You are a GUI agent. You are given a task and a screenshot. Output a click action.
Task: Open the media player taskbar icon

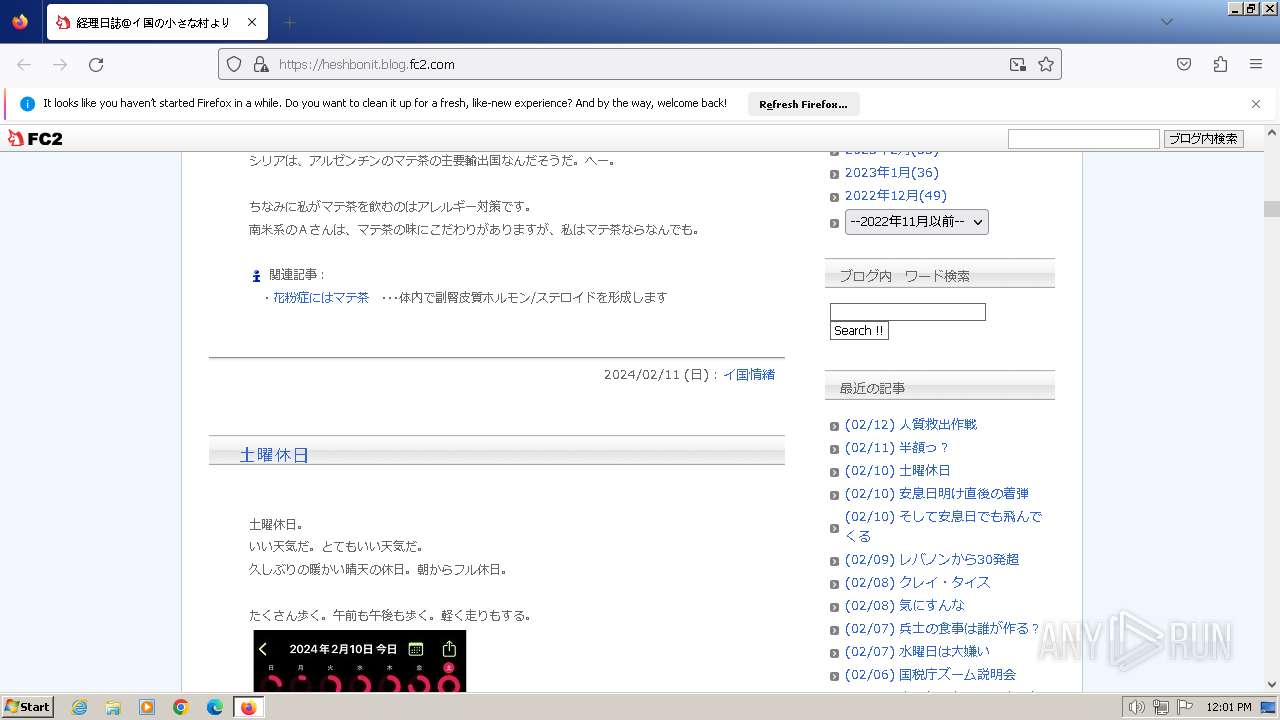147,707
